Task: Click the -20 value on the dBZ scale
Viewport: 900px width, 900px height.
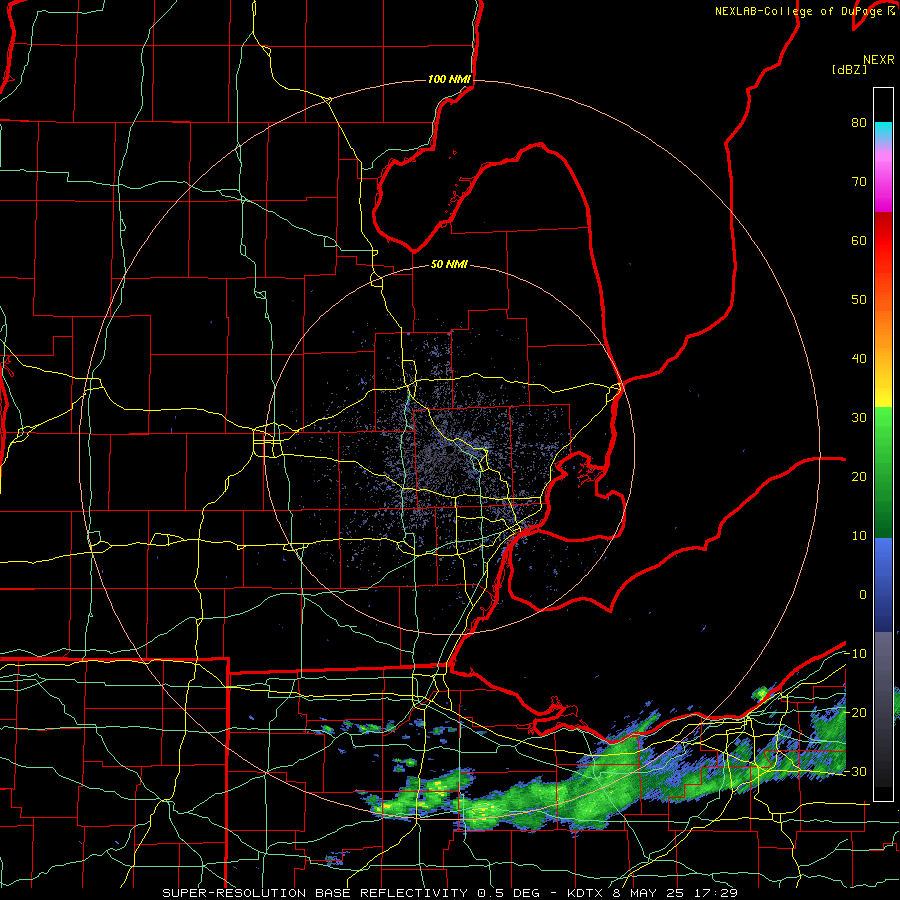Action: (855, 712)
